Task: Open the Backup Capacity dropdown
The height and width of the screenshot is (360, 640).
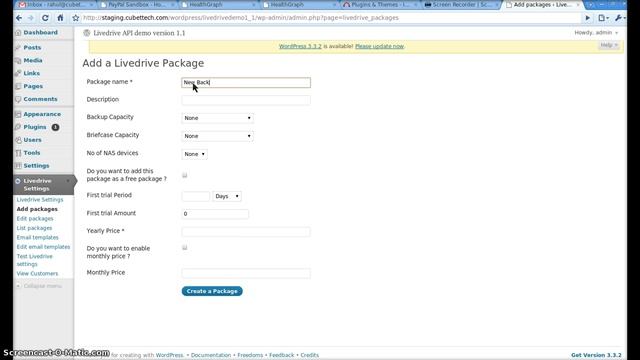Action: click(218, 118)
